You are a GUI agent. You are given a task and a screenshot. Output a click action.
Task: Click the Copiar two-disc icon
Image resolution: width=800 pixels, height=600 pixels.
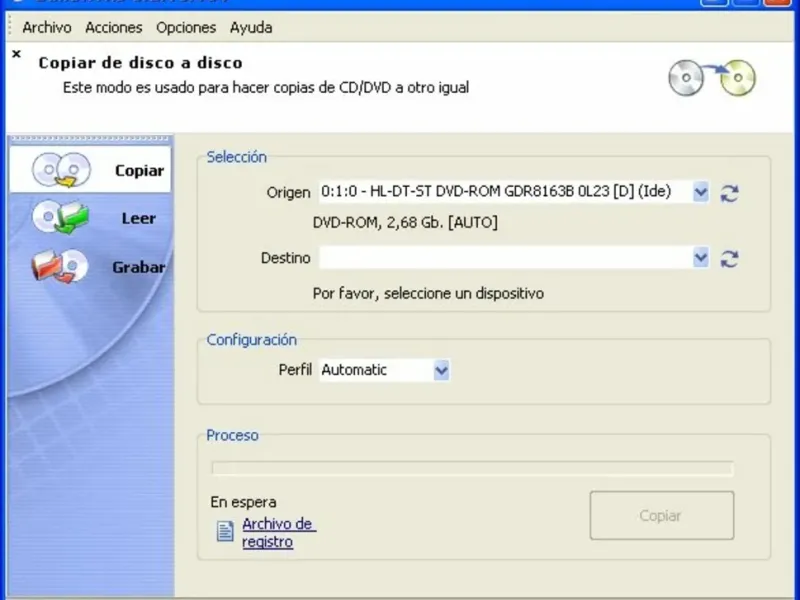click(x=61, y=170)
